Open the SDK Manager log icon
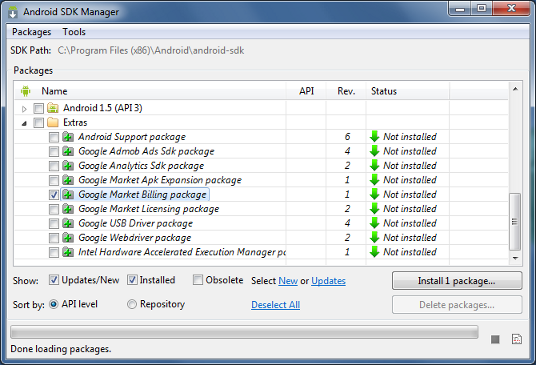The height and width of the screenshot is (365, 536). tap(517, 339)
